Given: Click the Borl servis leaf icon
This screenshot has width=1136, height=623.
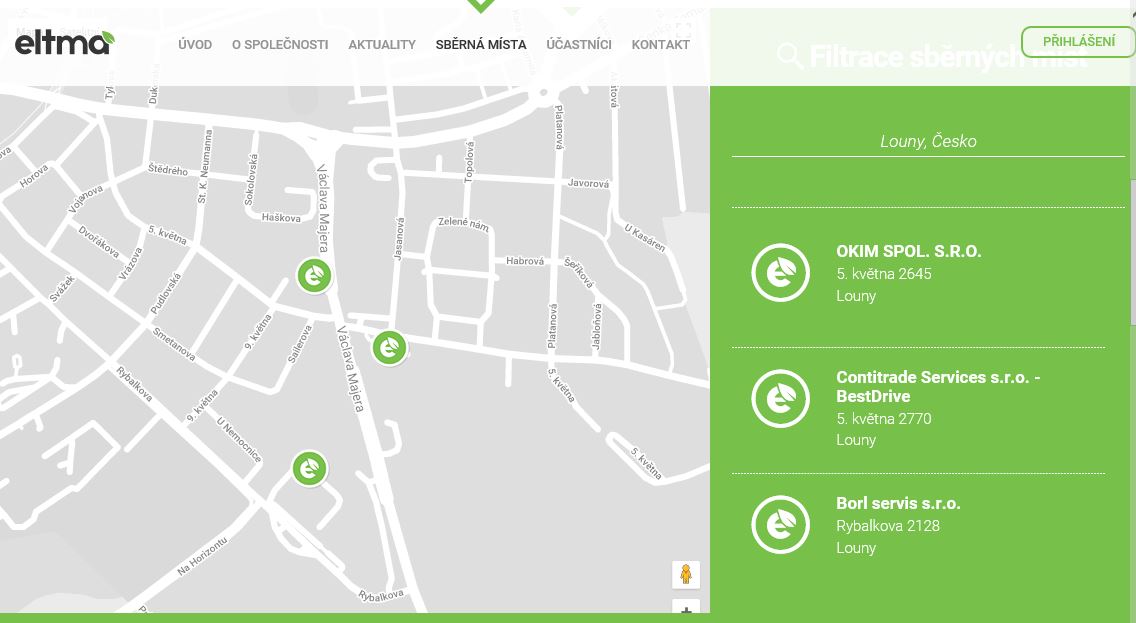Looking at the screenshot, I should coord(780,524).
